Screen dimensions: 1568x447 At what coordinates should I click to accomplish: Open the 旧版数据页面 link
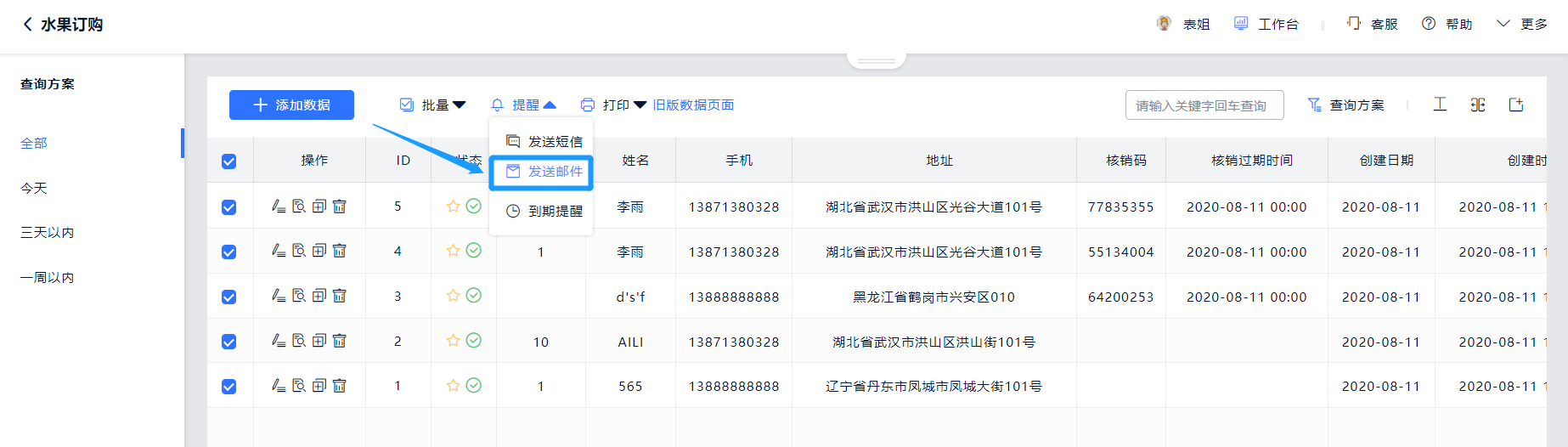(693, 105)
